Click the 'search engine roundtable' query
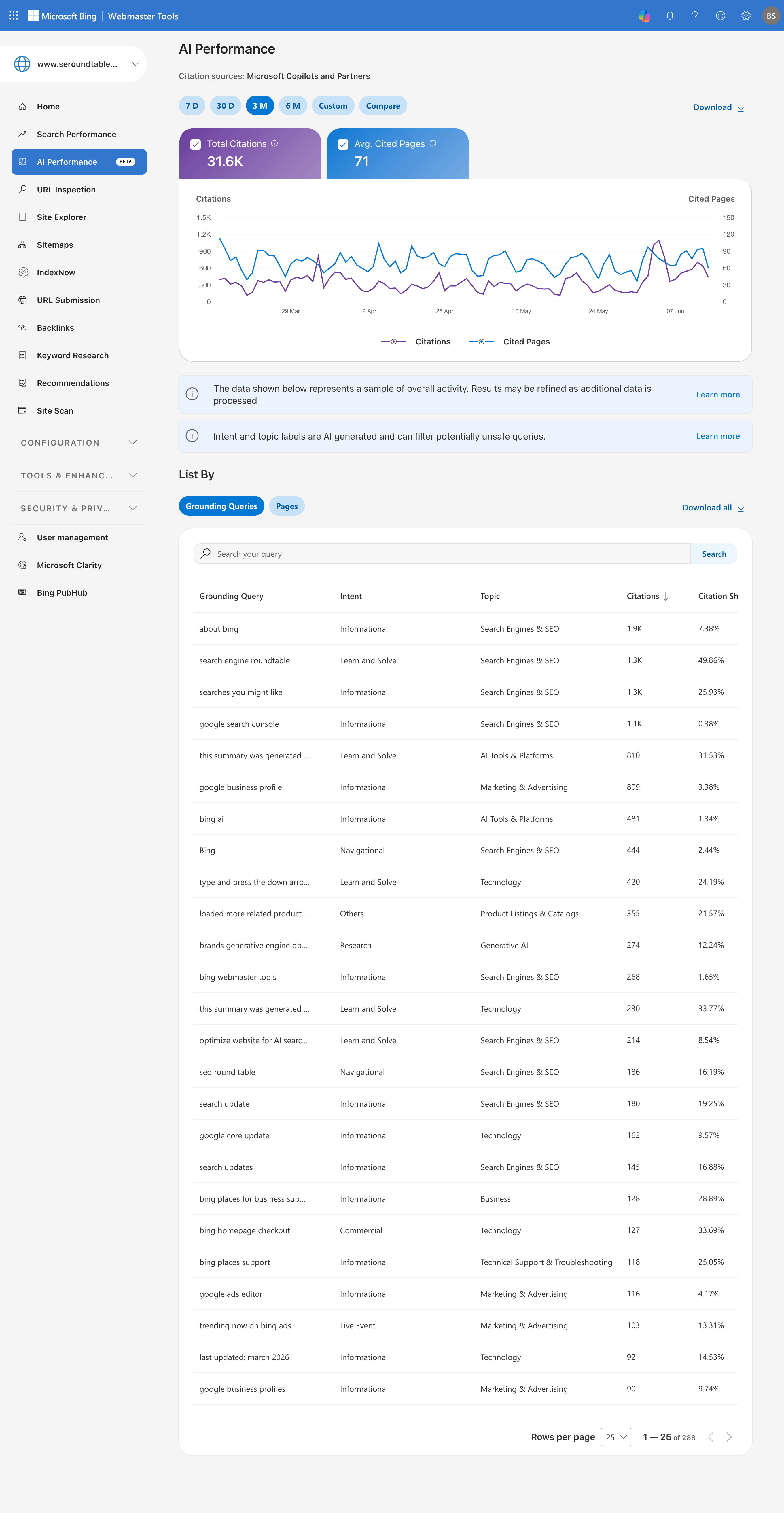 pos(244,660)
